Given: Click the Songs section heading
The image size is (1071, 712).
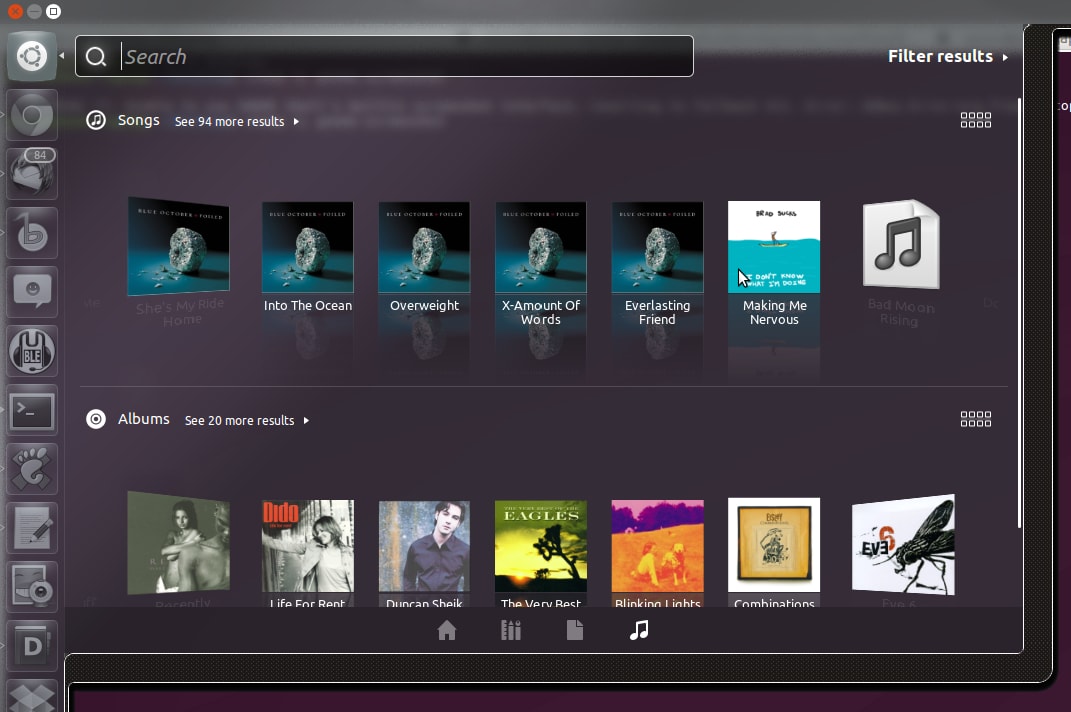Looking at the screenshot, I should [139, 120].
